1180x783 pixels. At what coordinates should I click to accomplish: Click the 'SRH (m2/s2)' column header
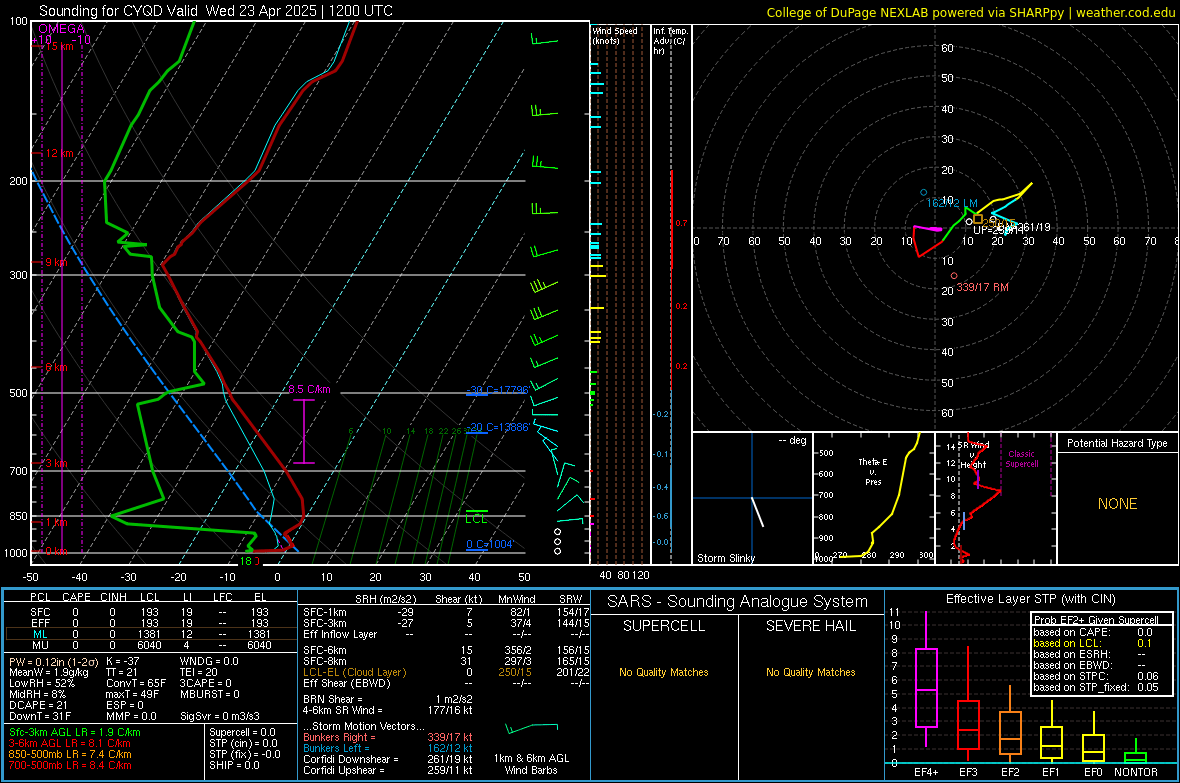(x=385, y=599)
